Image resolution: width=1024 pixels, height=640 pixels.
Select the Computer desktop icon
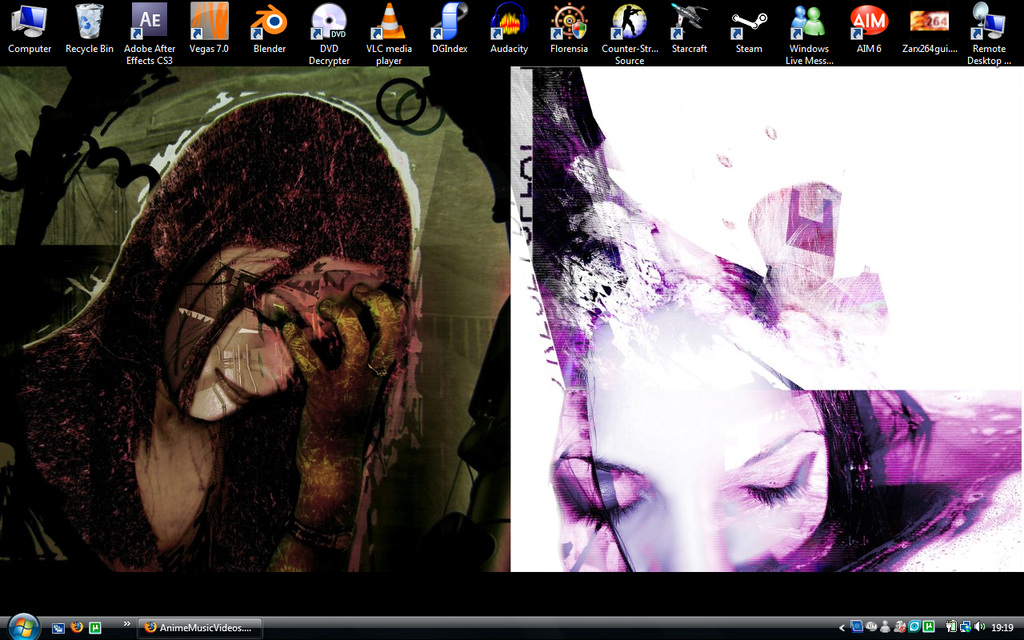[x=29, y=29]
